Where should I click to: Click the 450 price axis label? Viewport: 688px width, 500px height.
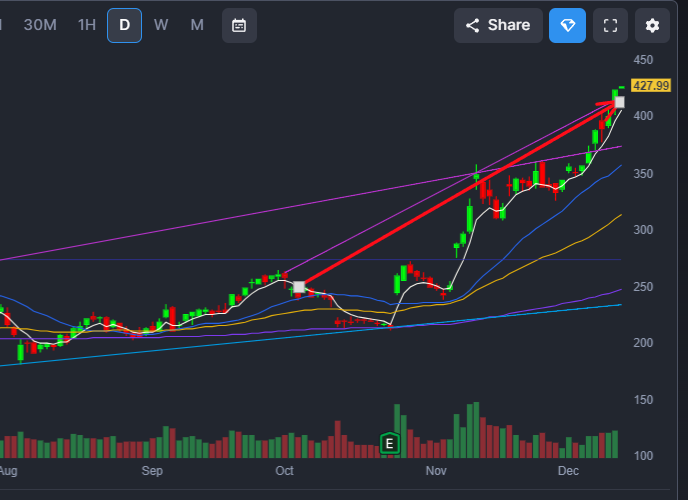pos(643,60)
